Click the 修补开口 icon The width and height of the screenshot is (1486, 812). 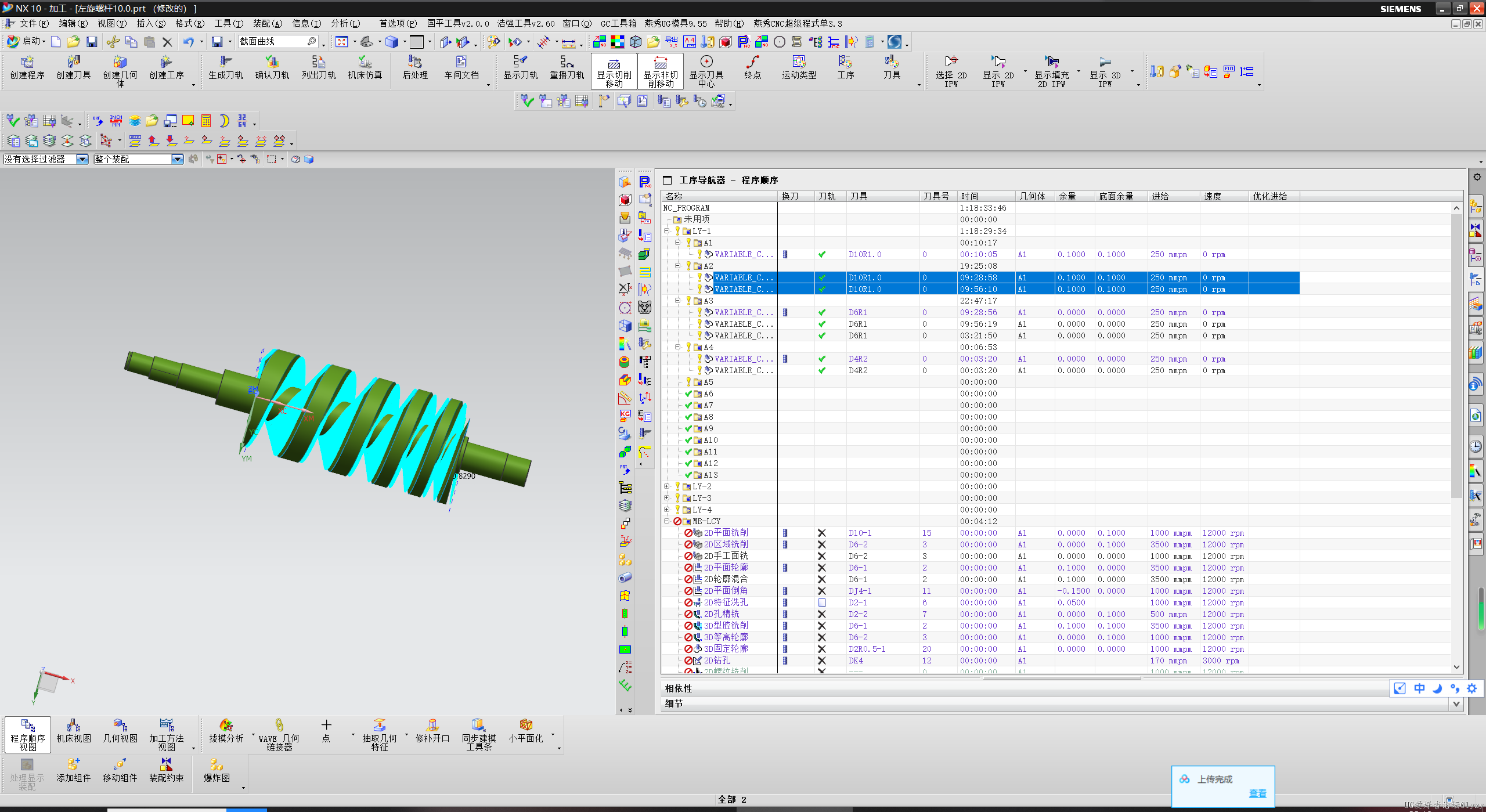tap(432, 732)
